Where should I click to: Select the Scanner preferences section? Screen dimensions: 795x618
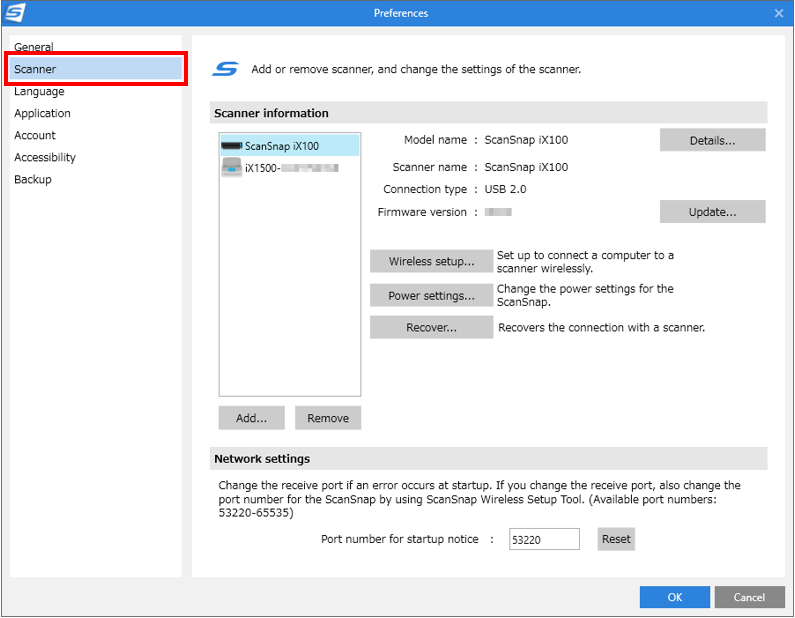click(x=96, y=69)
